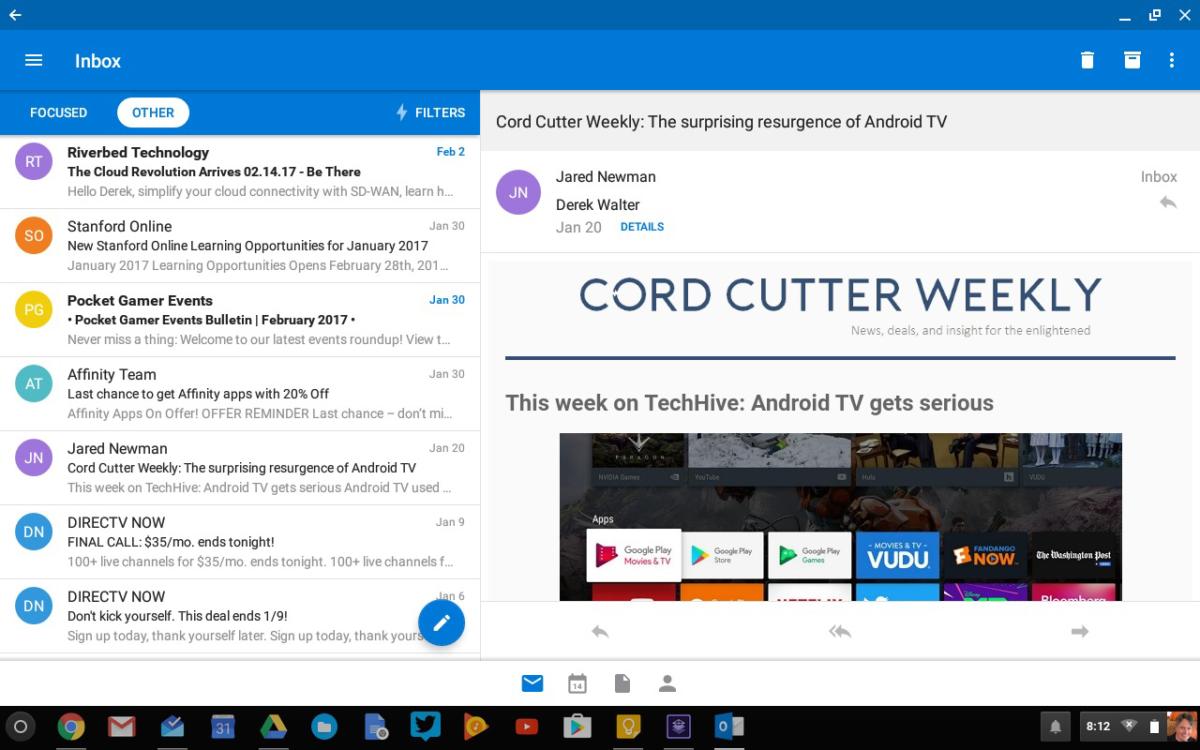1200x750 pixels.
Task: Click the Inbox folder label in message header
Action: [1159, 177]
